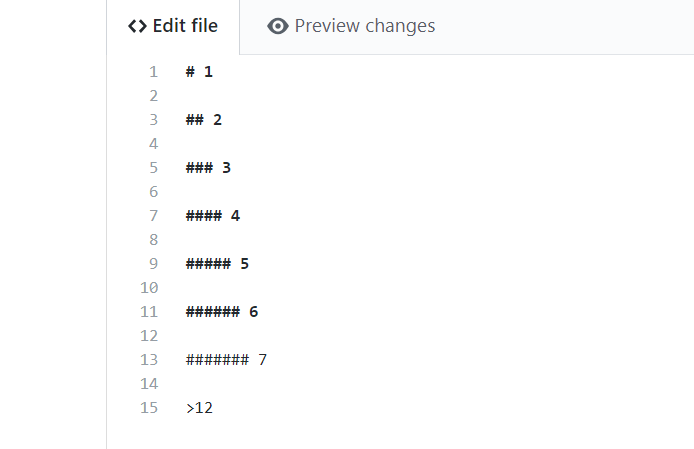The width and height of the screenshot is (694, 449).
Task: Click the '##### 5' heading line
Action: [x=217, y=264]
